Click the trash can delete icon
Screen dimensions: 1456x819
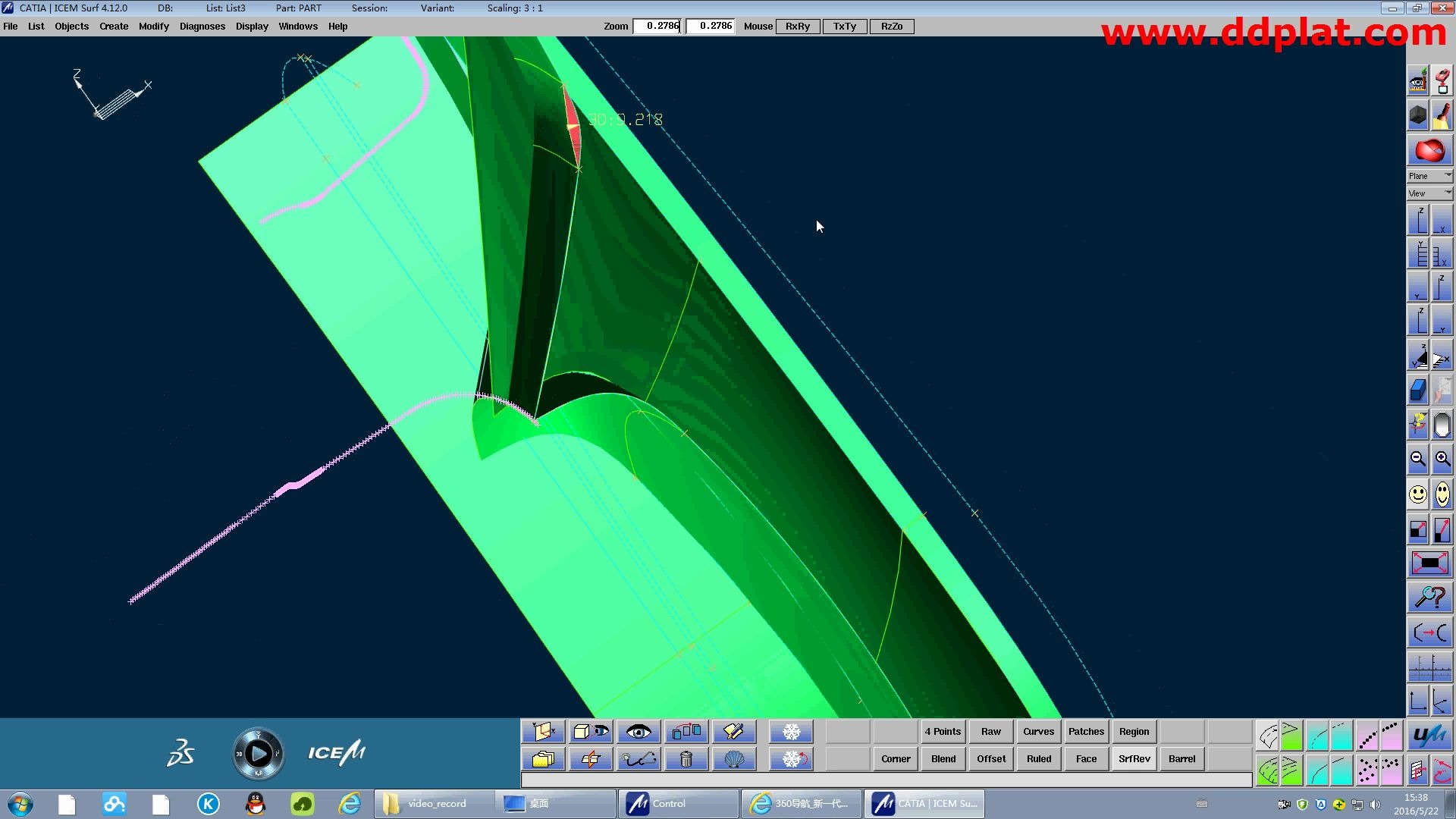(x=686, y=759)
